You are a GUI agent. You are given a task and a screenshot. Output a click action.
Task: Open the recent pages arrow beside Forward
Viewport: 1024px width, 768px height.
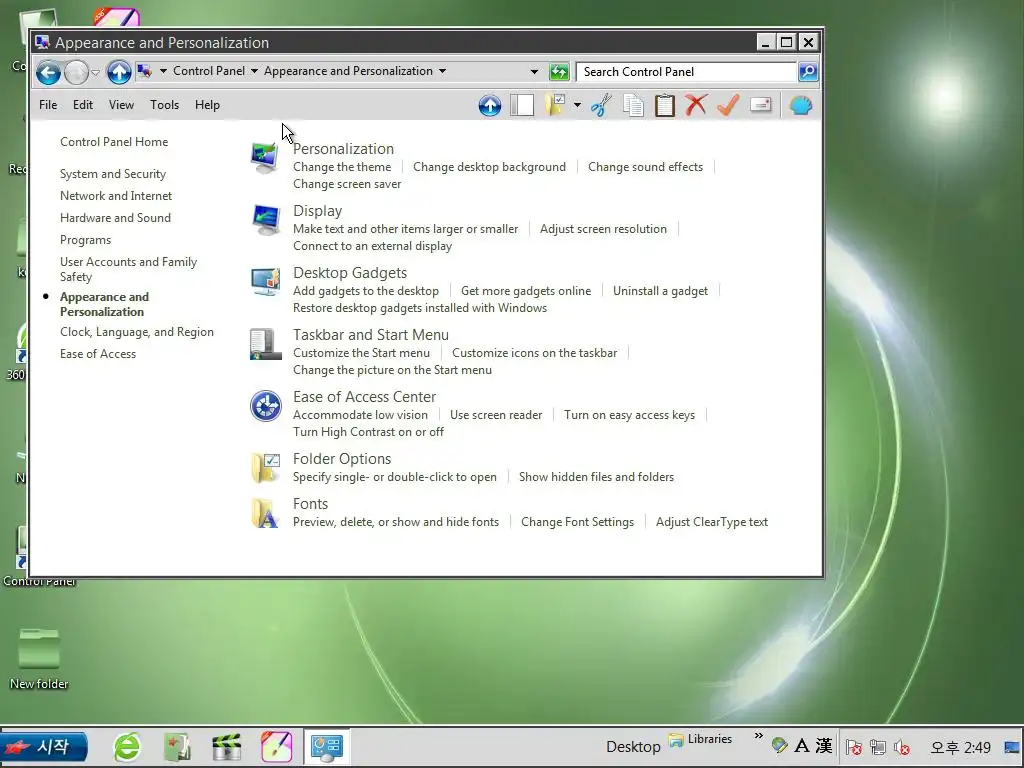[x=95, y=72]
